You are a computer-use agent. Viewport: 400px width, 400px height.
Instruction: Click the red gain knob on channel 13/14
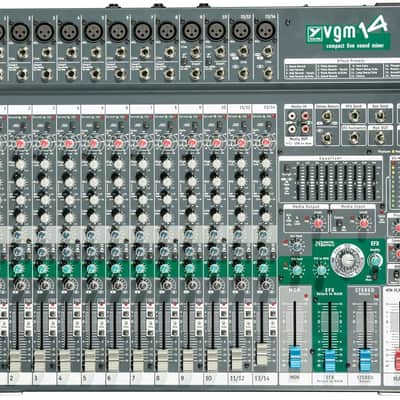coord(266,143)
